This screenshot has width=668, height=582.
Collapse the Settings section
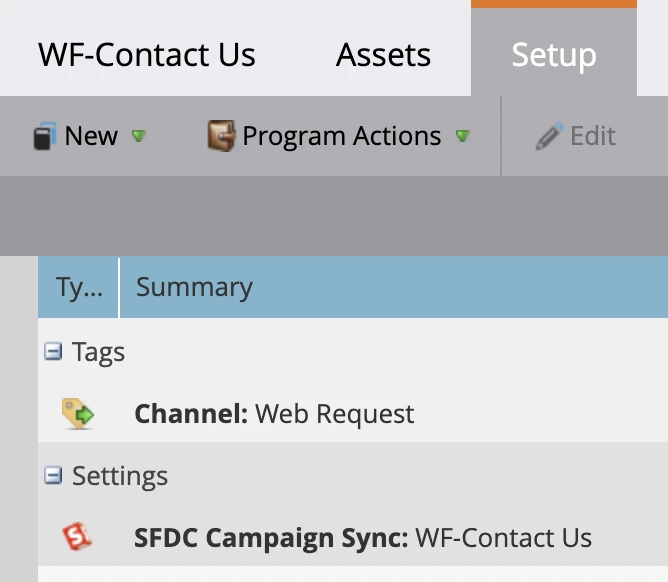tap(53, 476)
